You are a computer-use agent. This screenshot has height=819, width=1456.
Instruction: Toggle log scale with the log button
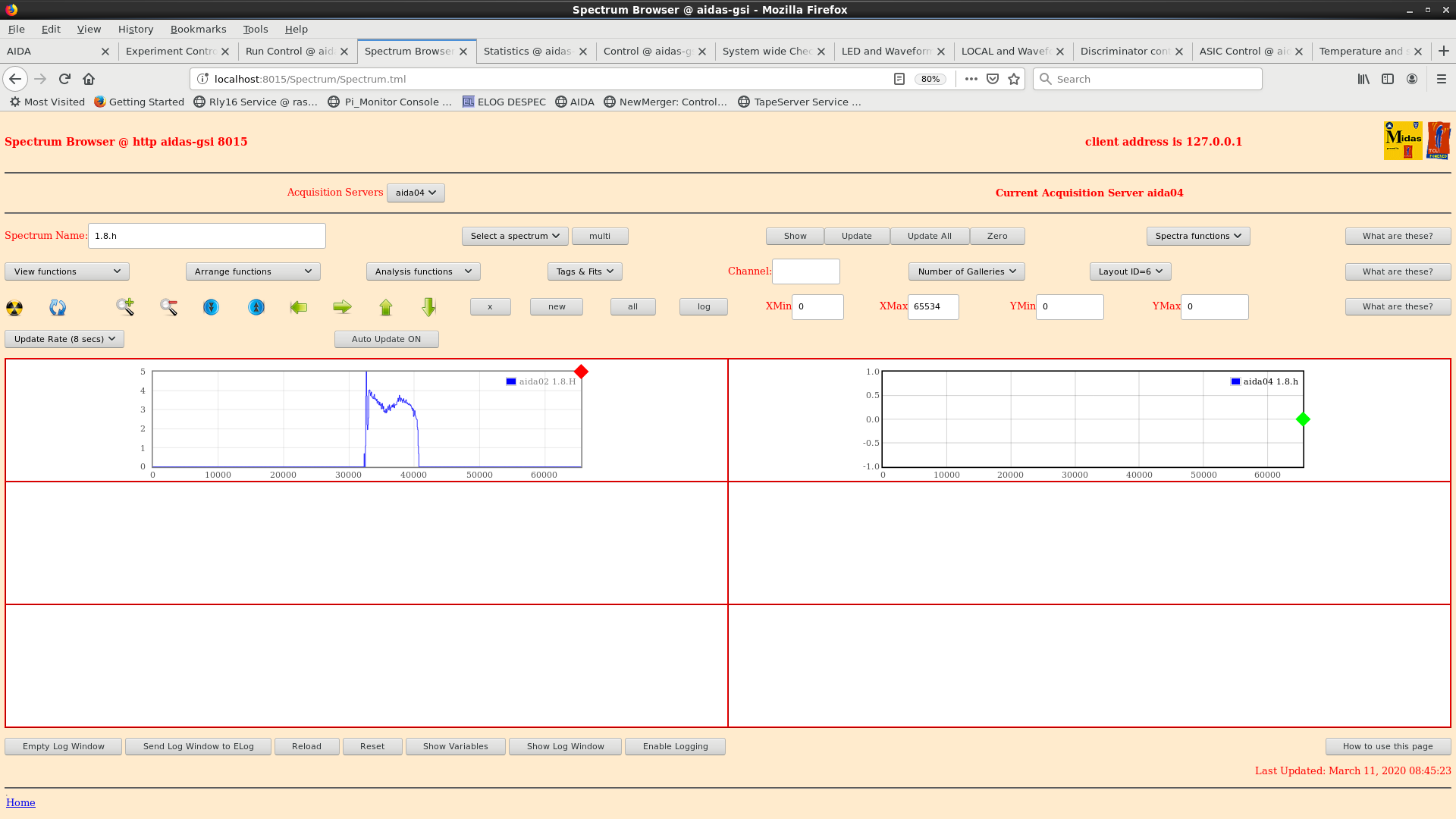coord(703,306)
